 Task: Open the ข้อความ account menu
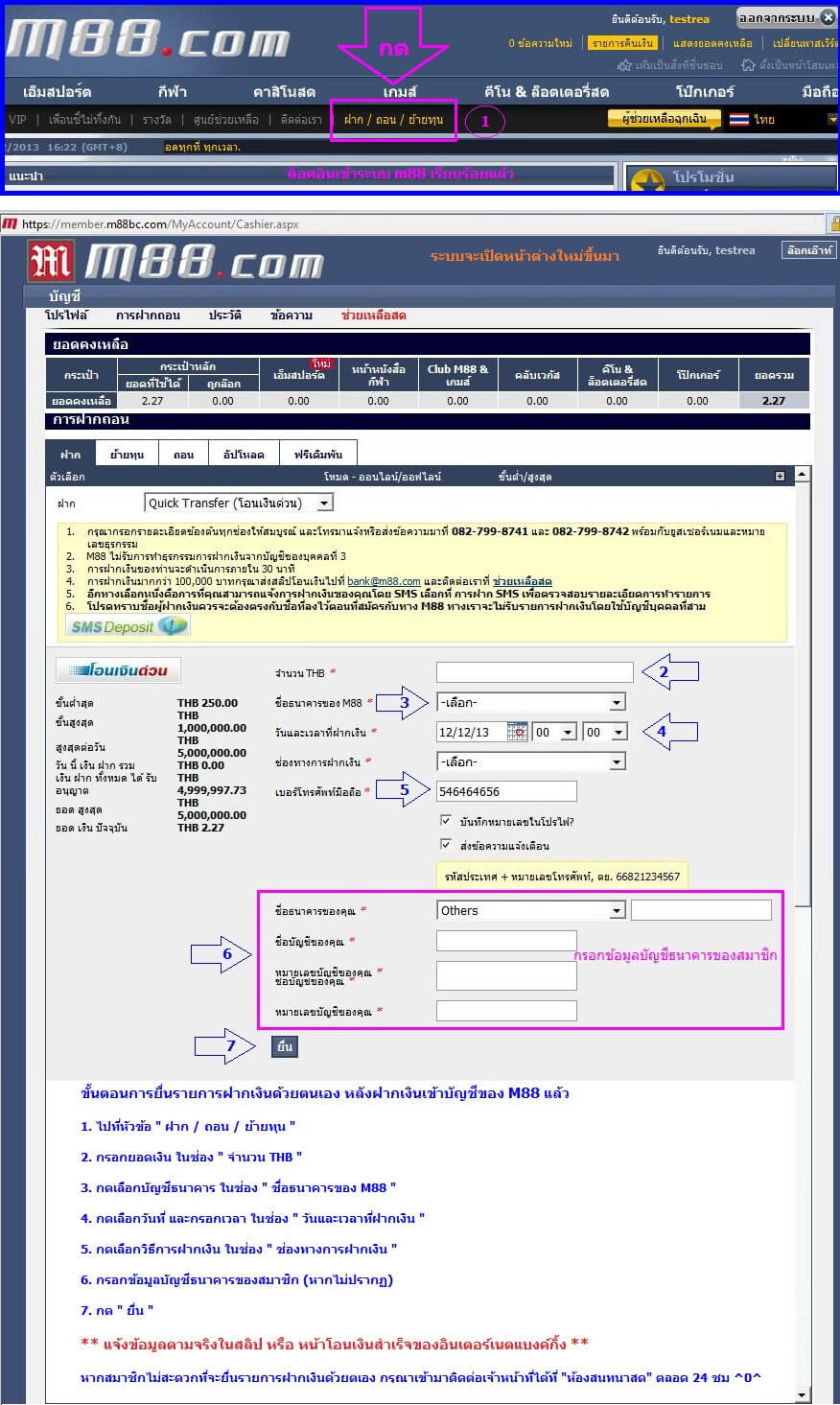point(292,315)
